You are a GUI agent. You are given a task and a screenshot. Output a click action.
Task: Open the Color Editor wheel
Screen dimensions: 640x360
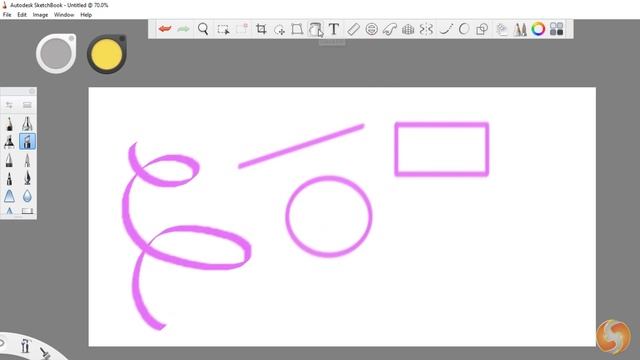point(538,29)
